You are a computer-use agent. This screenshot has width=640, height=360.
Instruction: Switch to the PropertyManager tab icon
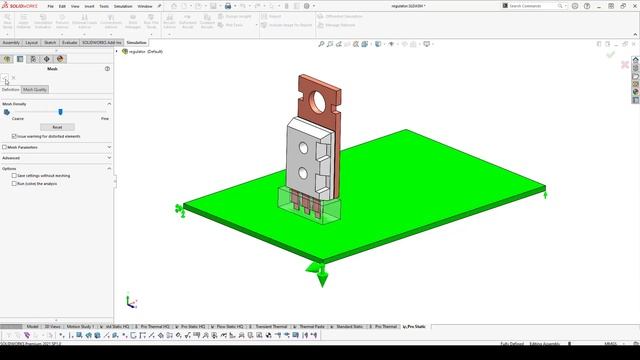tap(20, 59)
